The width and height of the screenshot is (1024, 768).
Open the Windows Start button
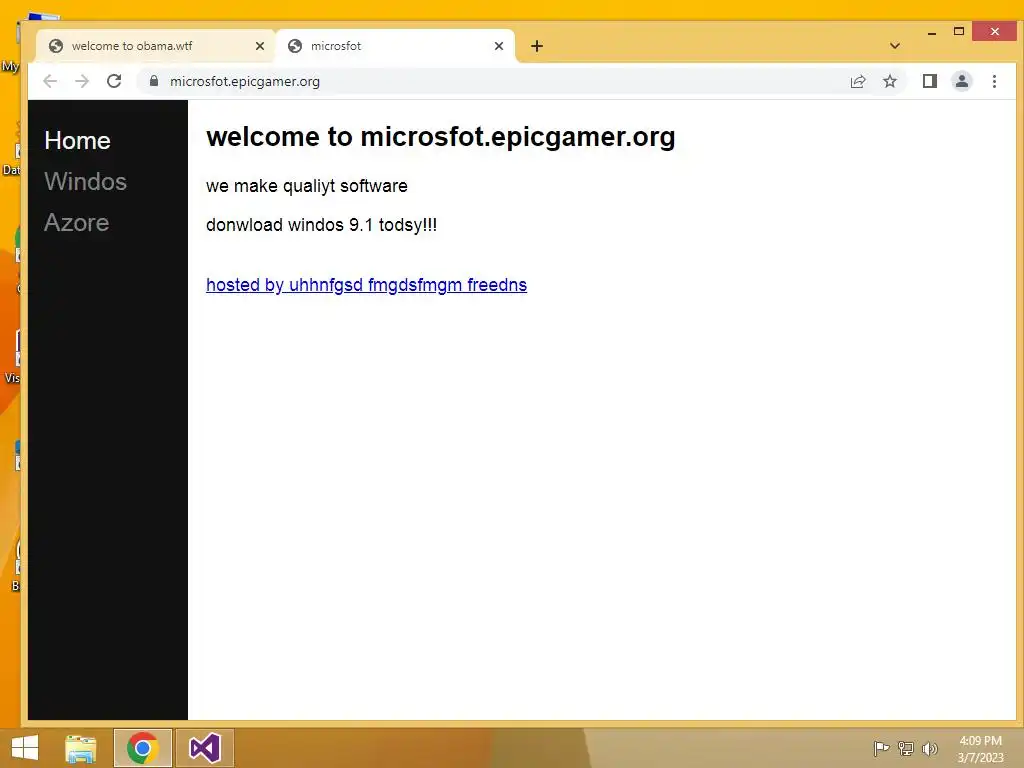pos(25,748)
